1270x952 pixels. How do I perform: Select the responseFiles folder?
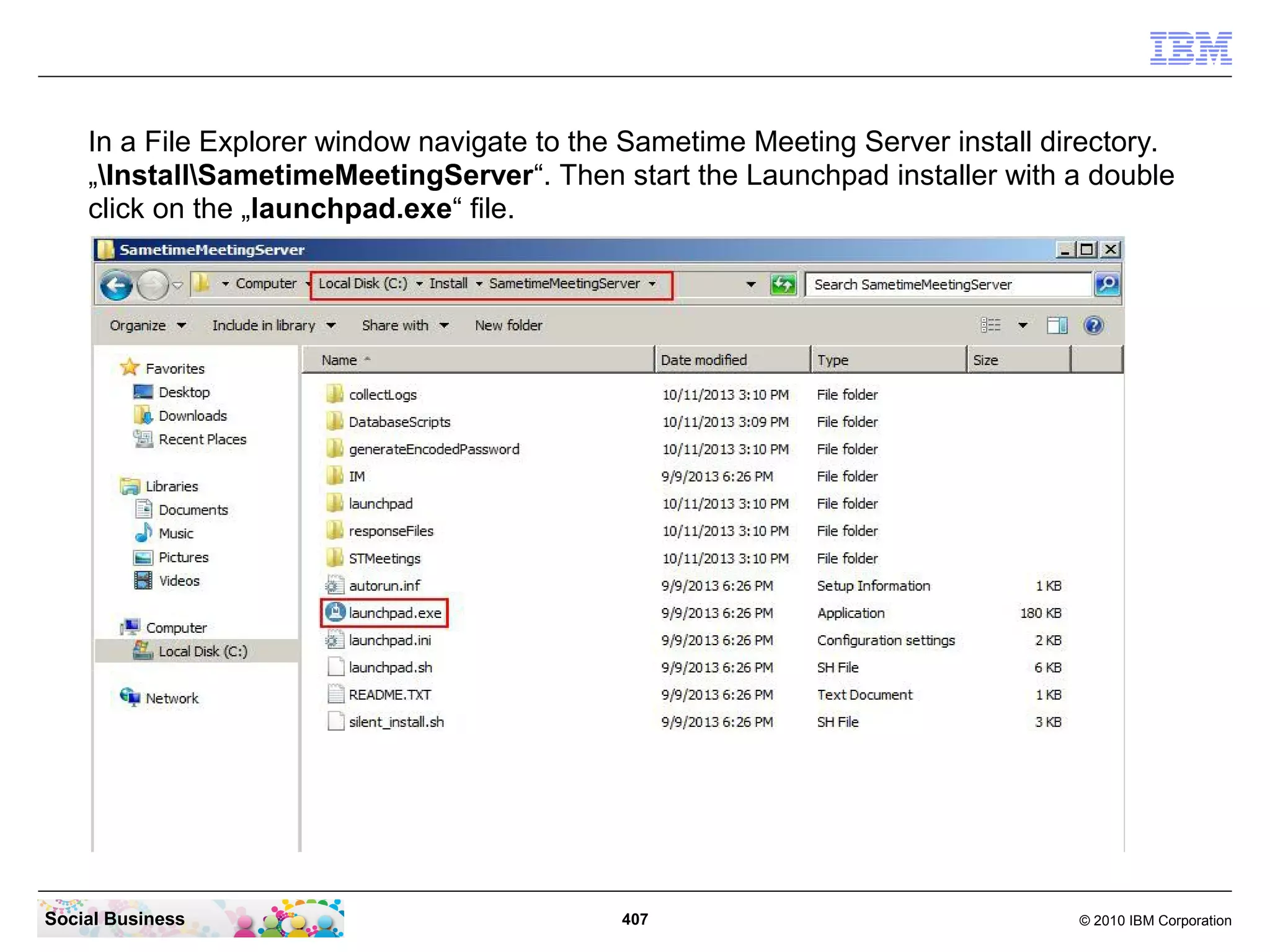[x=391, y=531]
